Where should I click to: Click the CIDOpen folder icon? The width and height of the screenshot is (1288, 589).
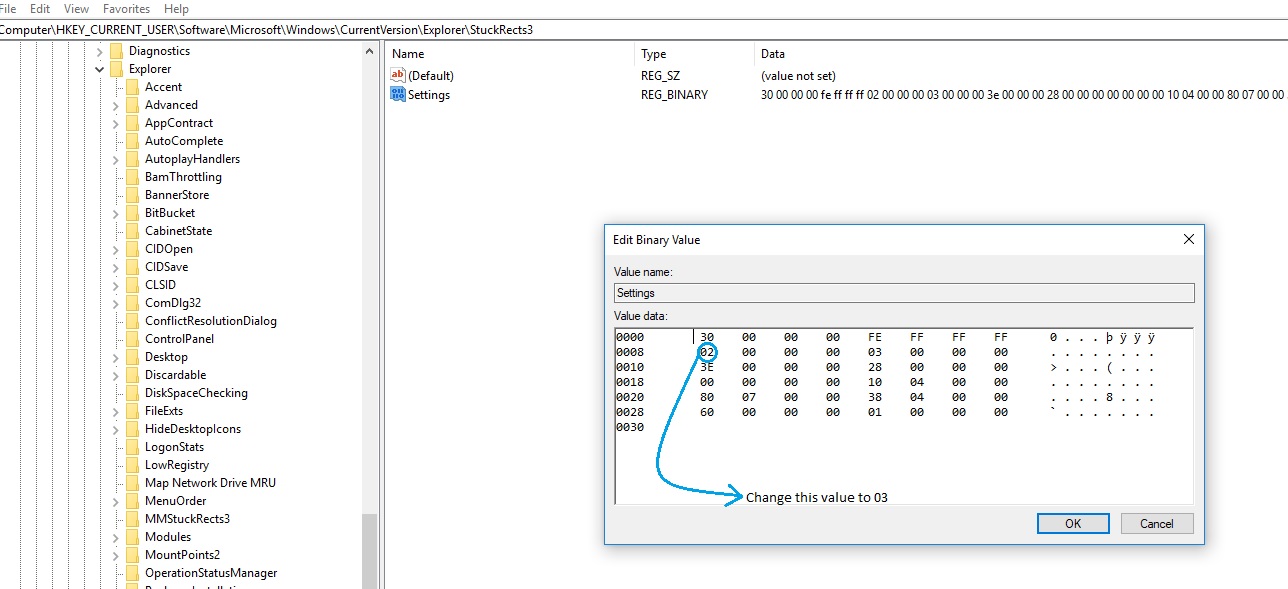(x=132, y=249)
